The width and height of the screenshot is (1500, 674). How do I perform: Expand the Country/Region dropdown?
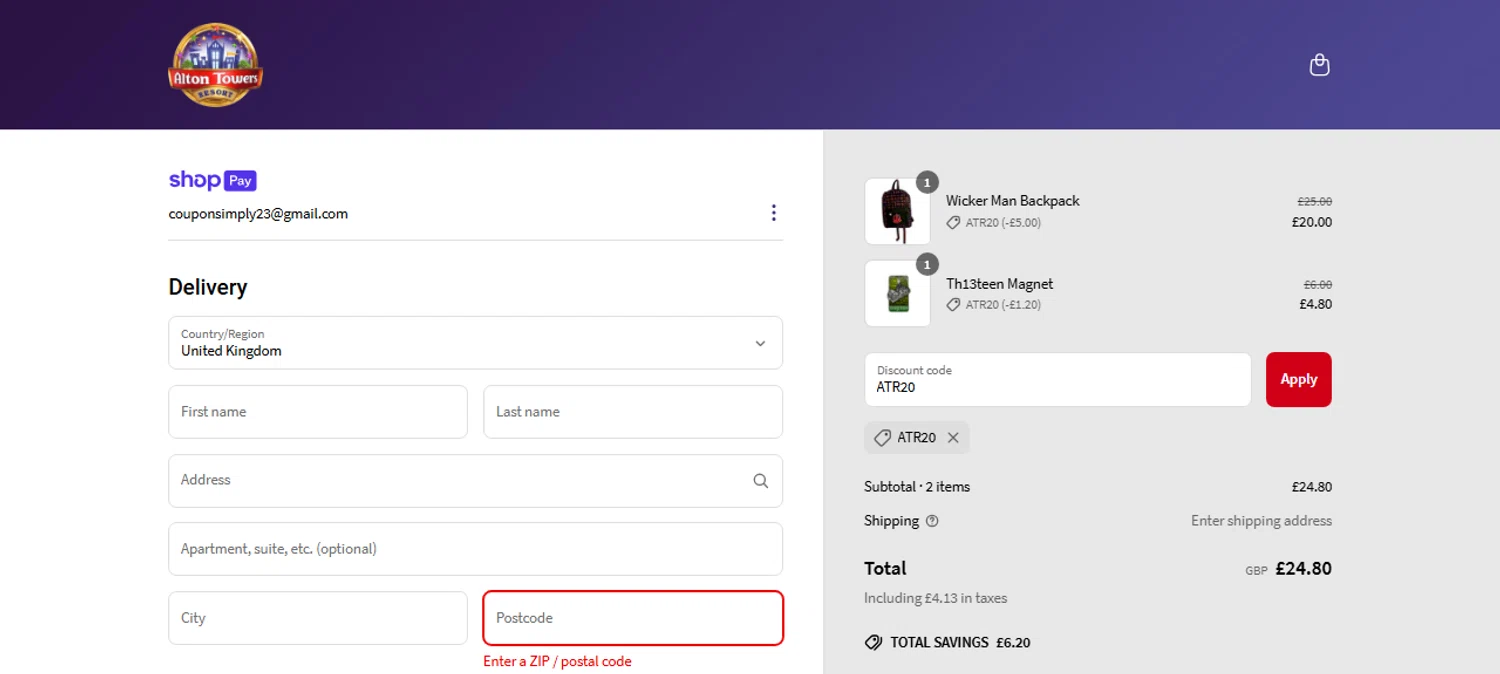475,343
